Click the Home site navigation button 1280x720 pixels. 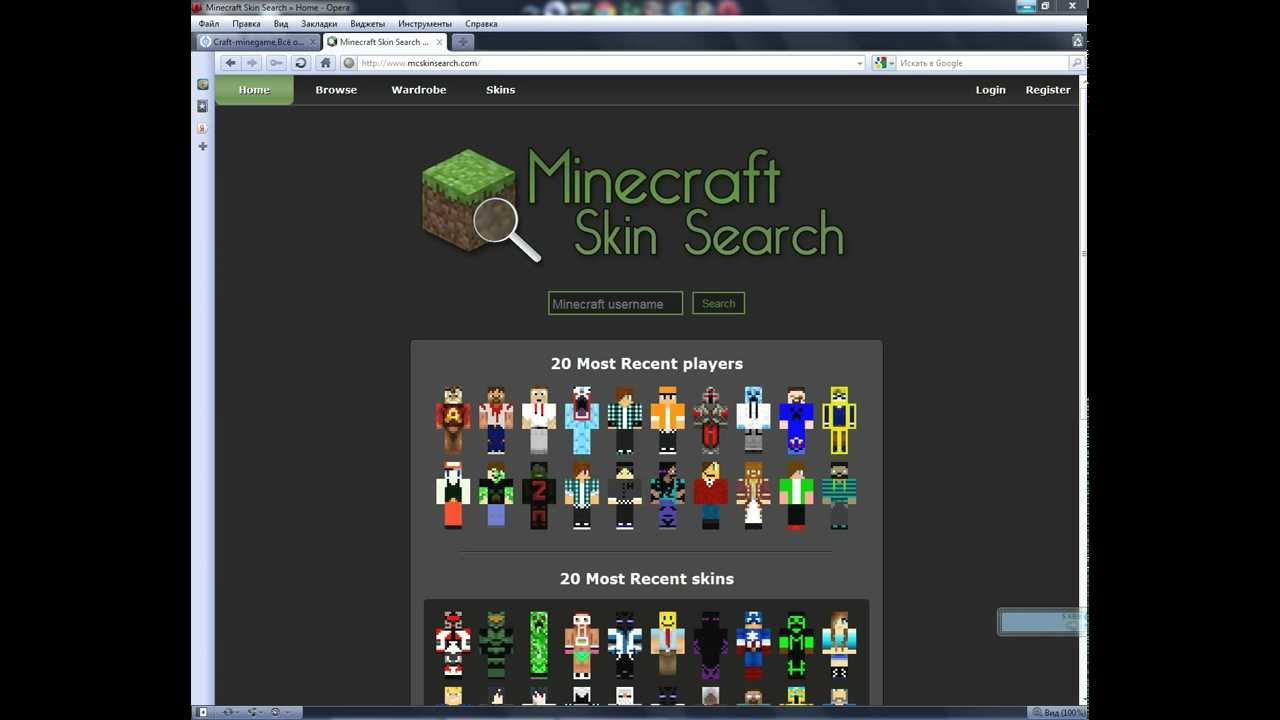pos(254,90)
